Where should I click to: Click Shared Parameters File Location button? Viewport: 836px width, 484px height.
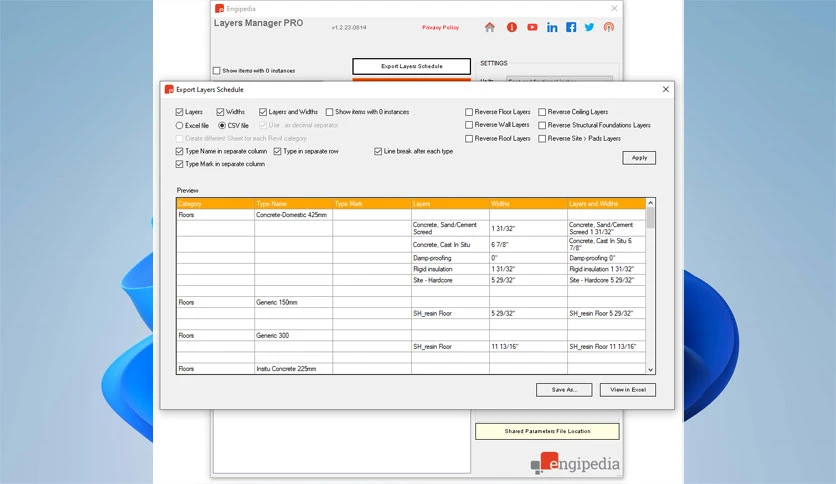click(547, 431)
